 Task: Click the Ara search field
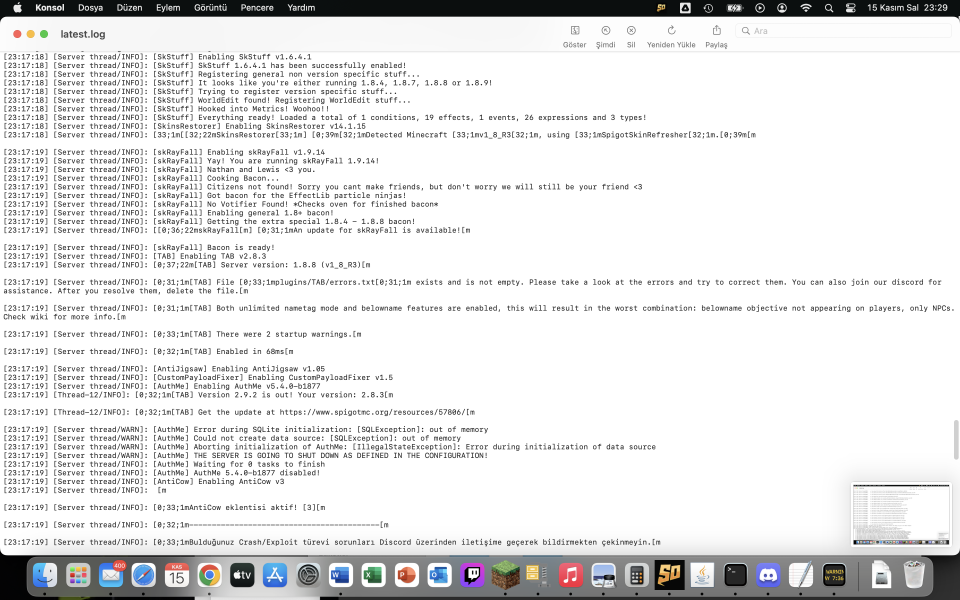[843, 31]
